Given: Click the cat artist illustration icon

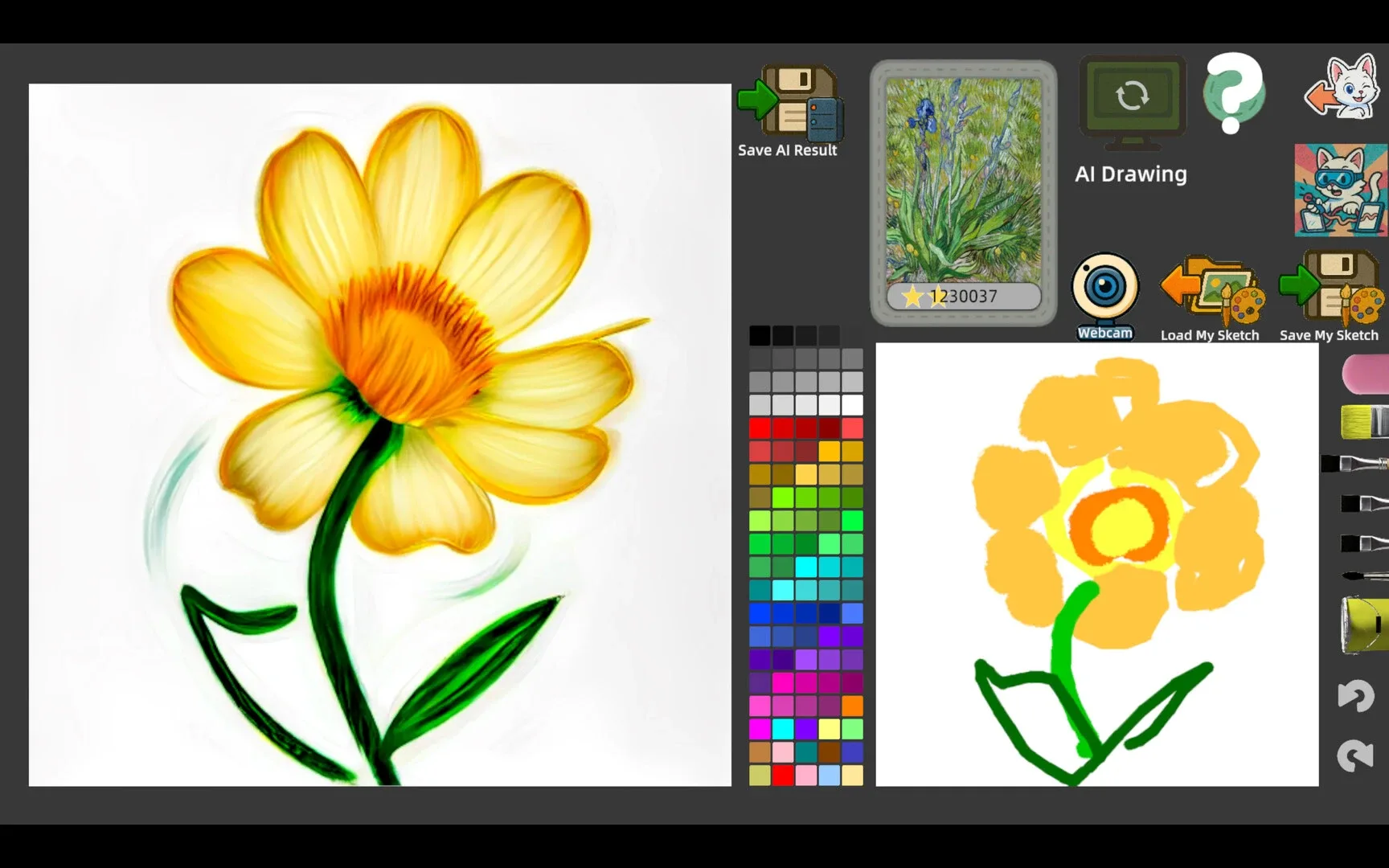Looking at the screenshot, I should tap(1338, 189).
